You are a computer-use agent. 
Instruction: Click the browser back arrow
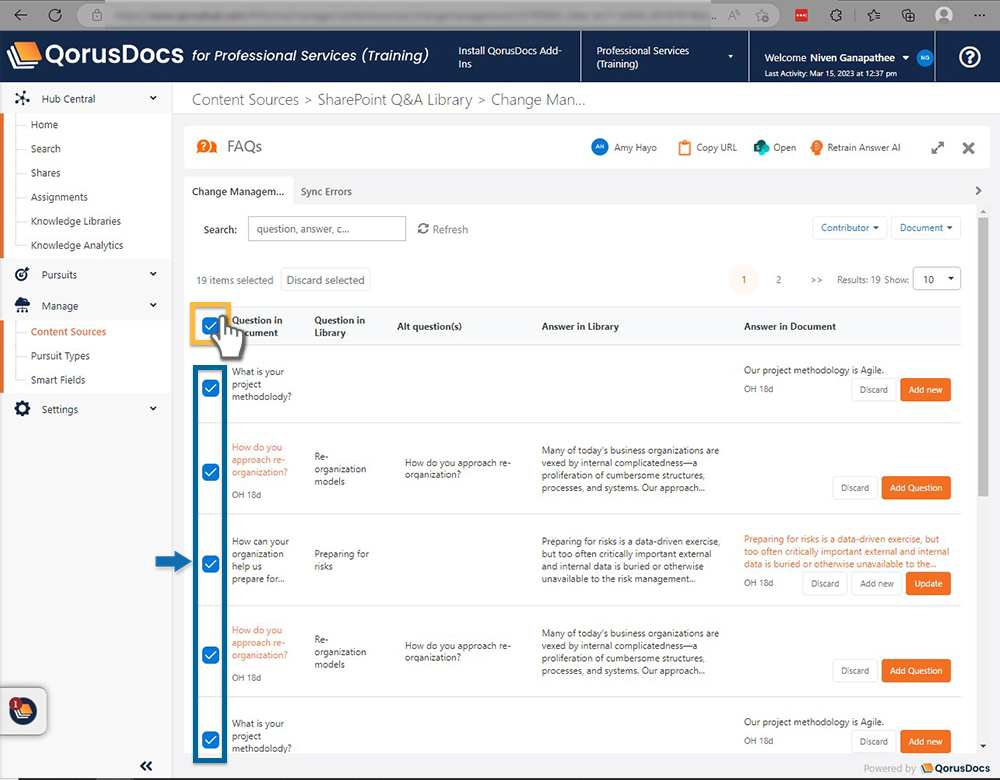coord(21,15)
